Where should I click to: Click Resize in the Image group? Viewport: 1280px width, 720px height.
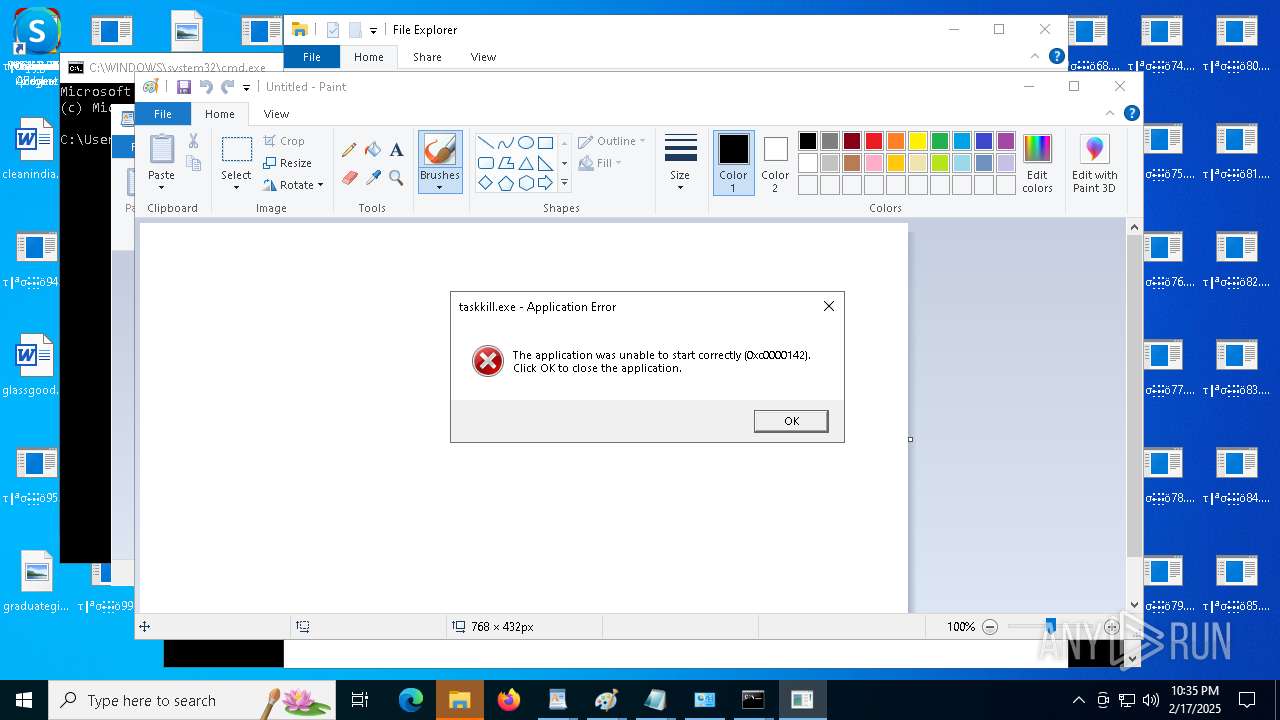287,163
